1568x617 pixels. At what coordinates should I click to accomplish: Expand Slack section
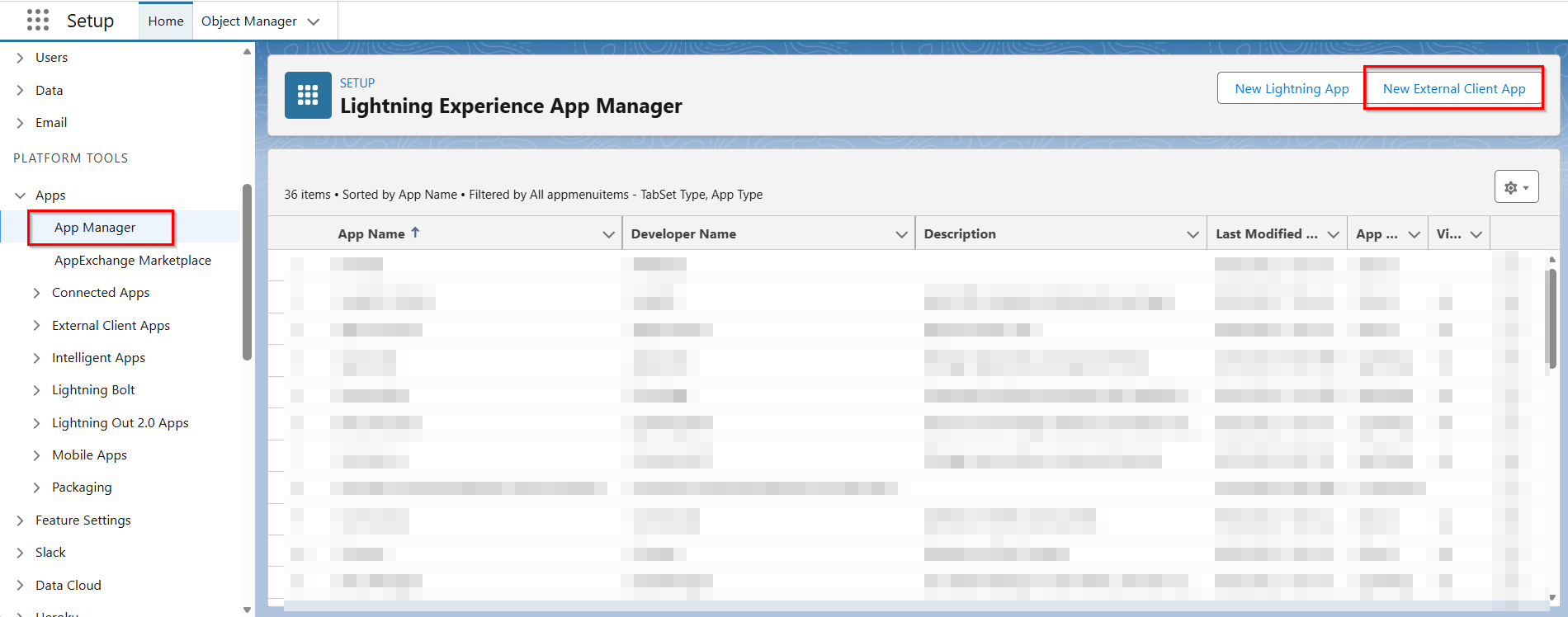(21, 553)
